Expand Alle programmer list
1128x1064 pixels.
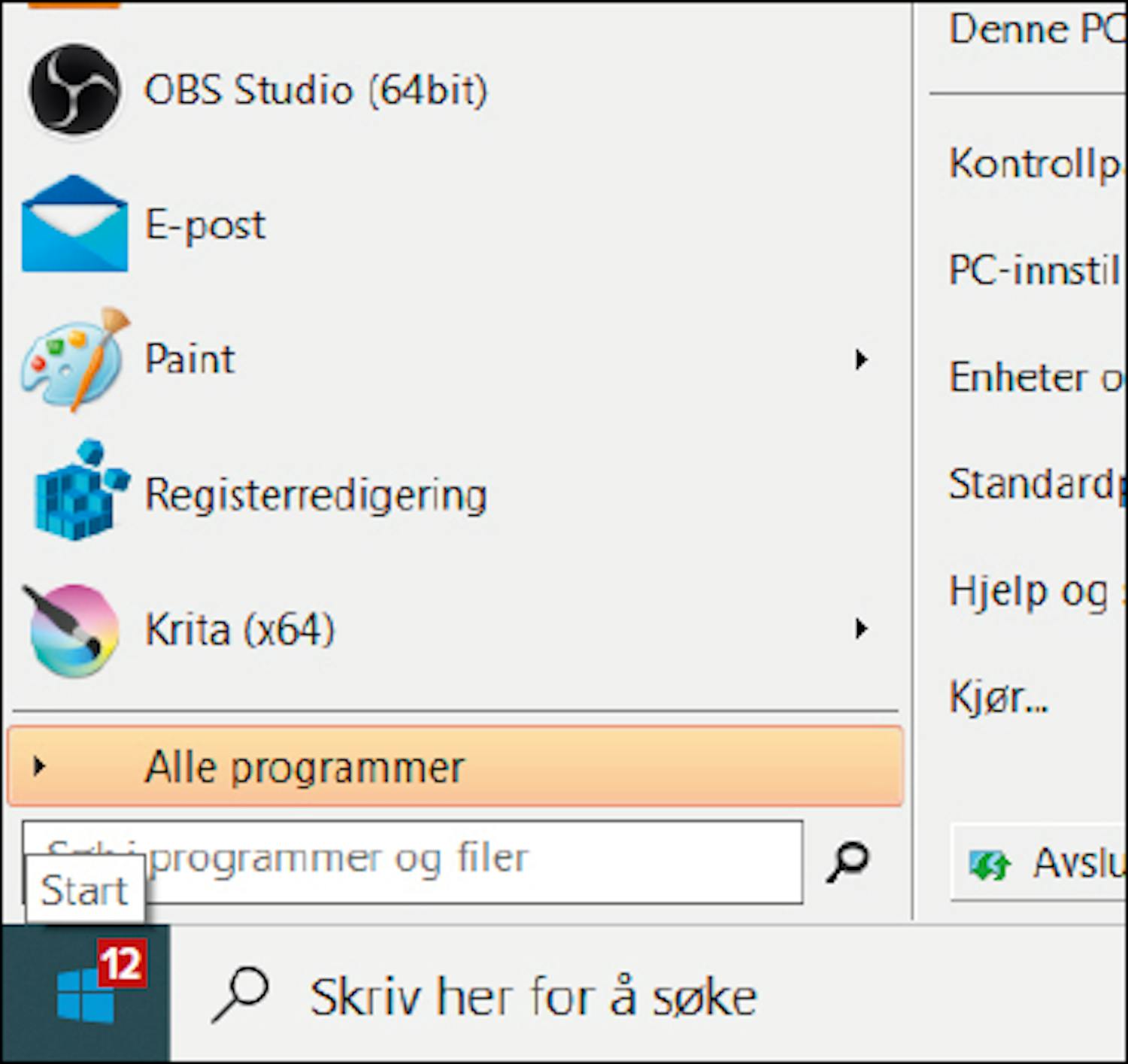[304, 767]
